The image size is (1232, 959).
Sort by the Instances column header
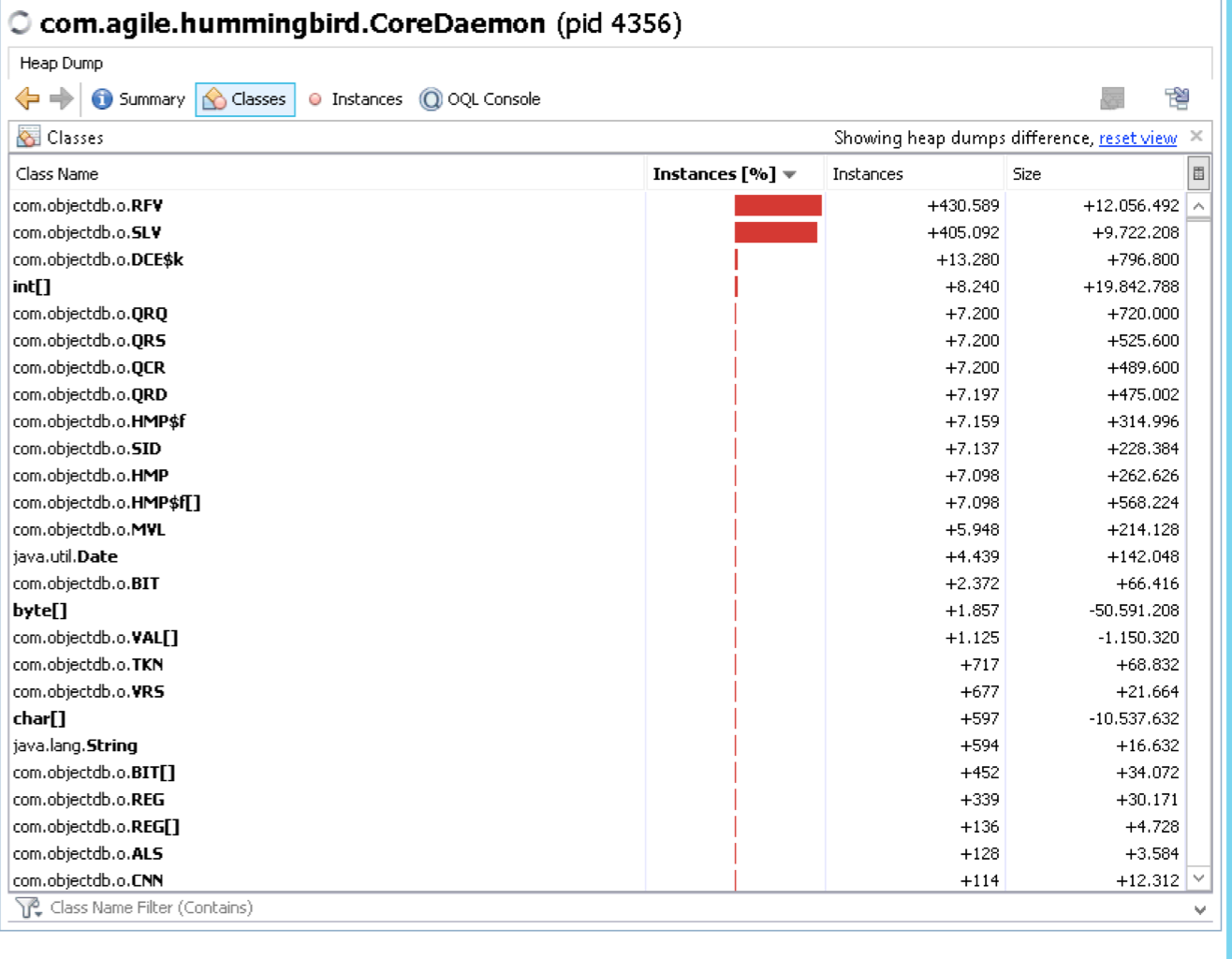tap(915, 173)
